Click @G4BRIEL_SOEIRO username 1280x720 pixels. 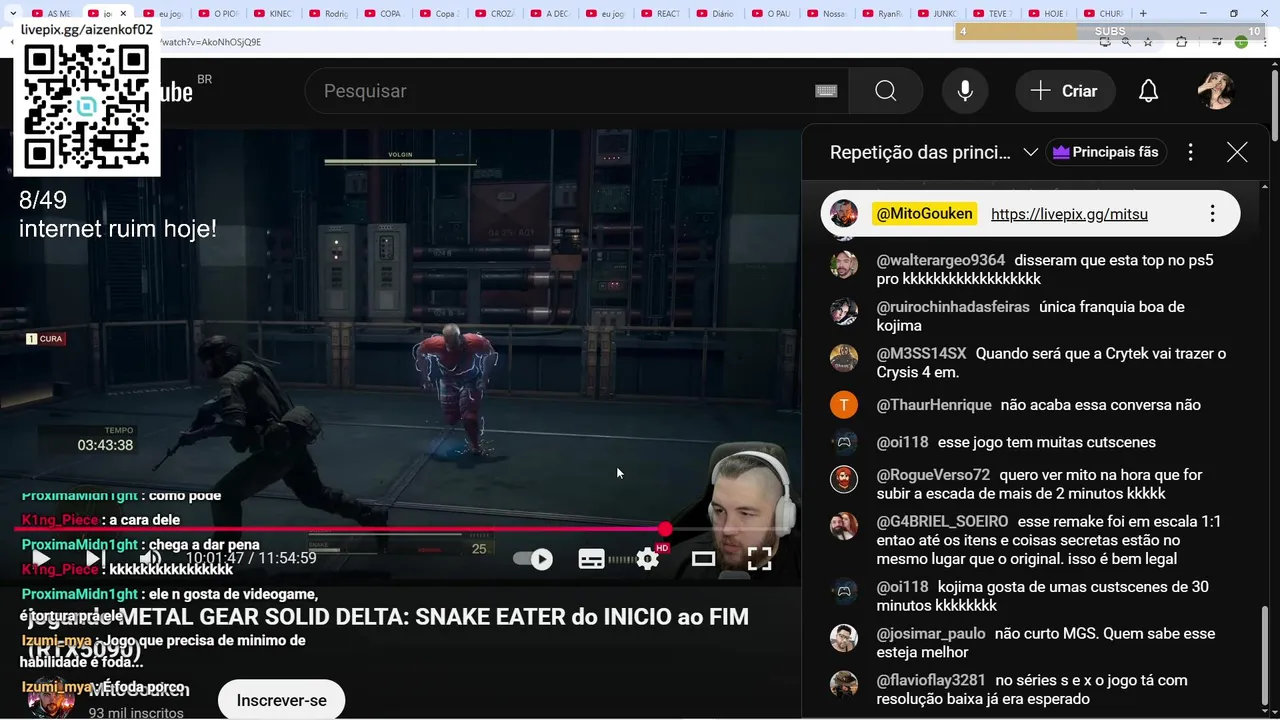click(942, 522)
